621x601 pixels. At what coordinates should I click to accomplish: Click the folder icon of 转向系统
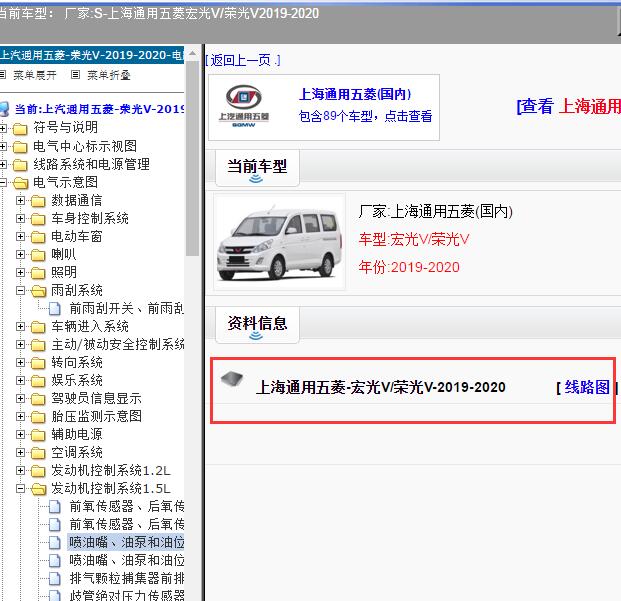point(38,363)
